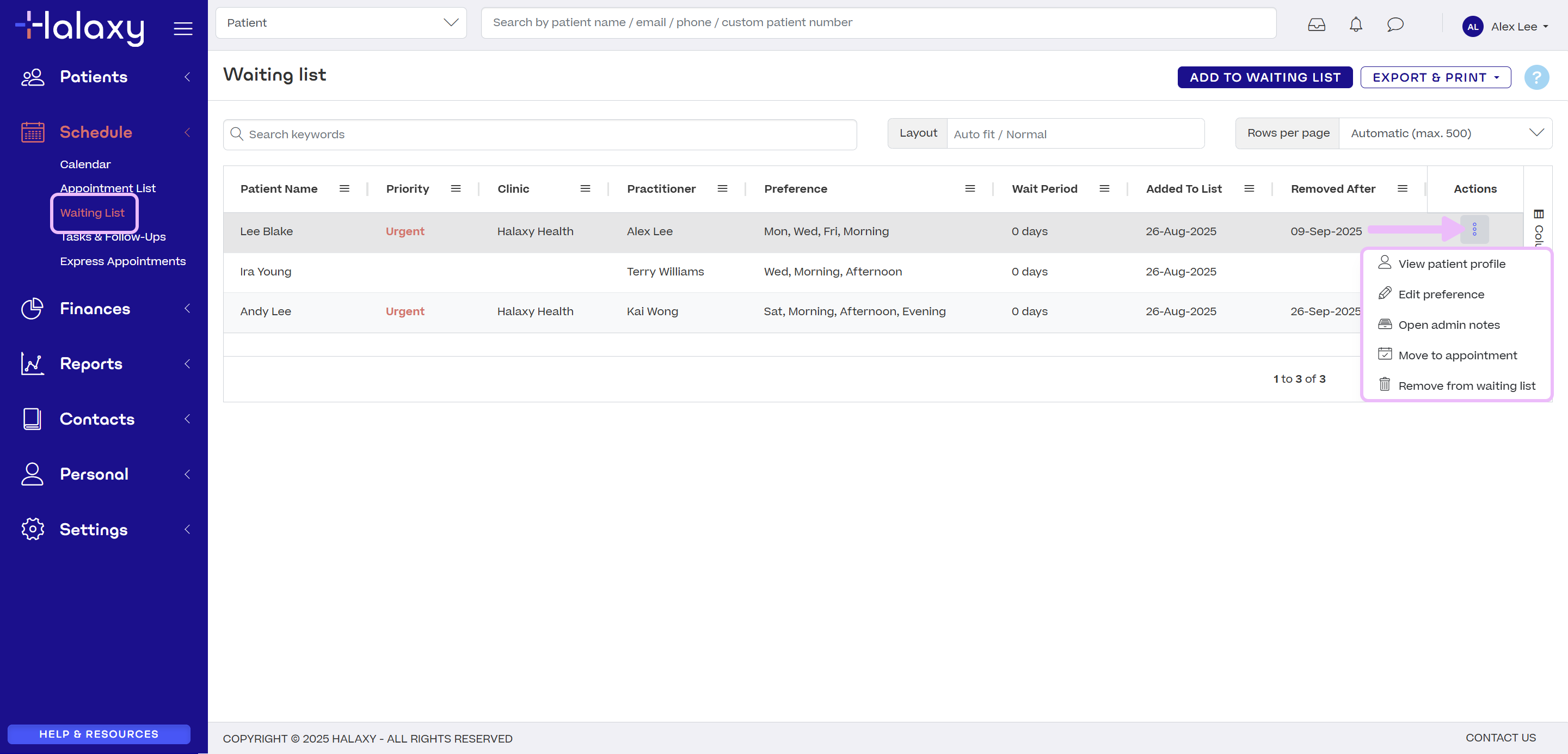Select the Reports chart icon in the sidebar
1568x754 pixels.
coord(32,364)
